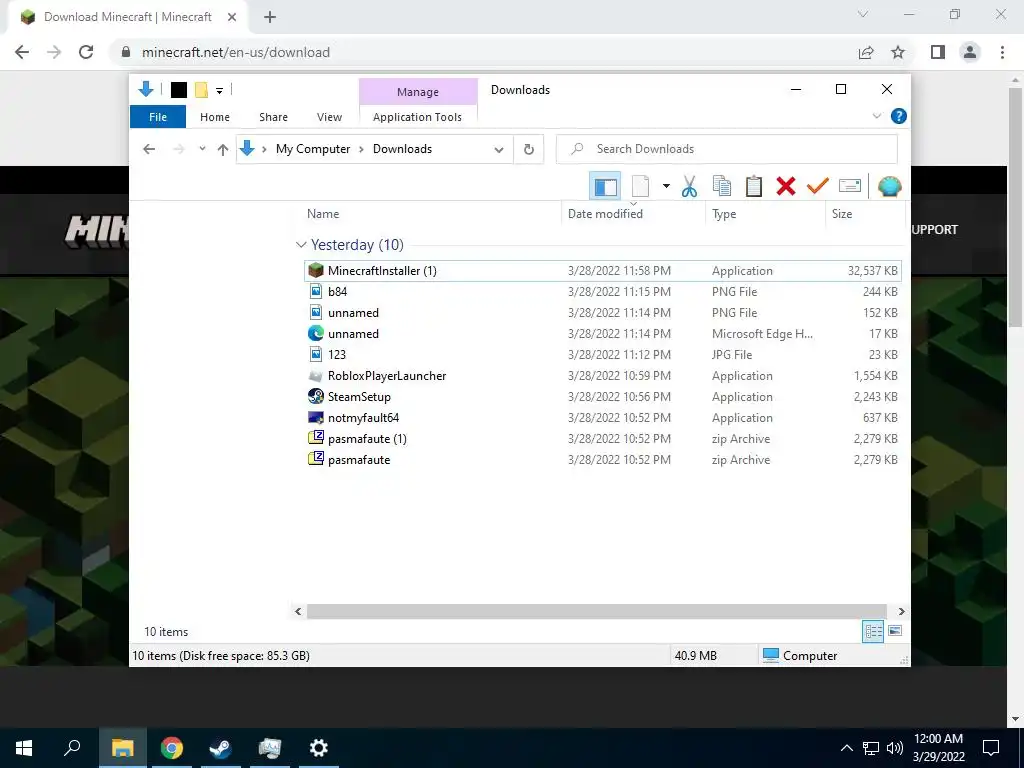
Task: Toggle the navigation pane layout icon
Action: tap(605, 187)
